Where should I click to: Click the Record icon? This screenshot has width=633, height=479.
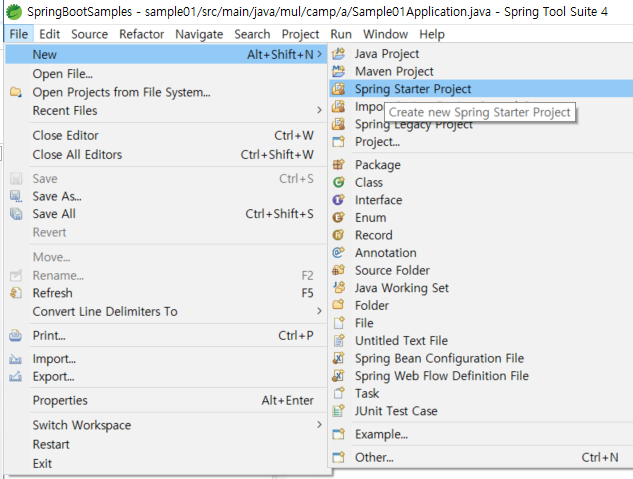338,235
